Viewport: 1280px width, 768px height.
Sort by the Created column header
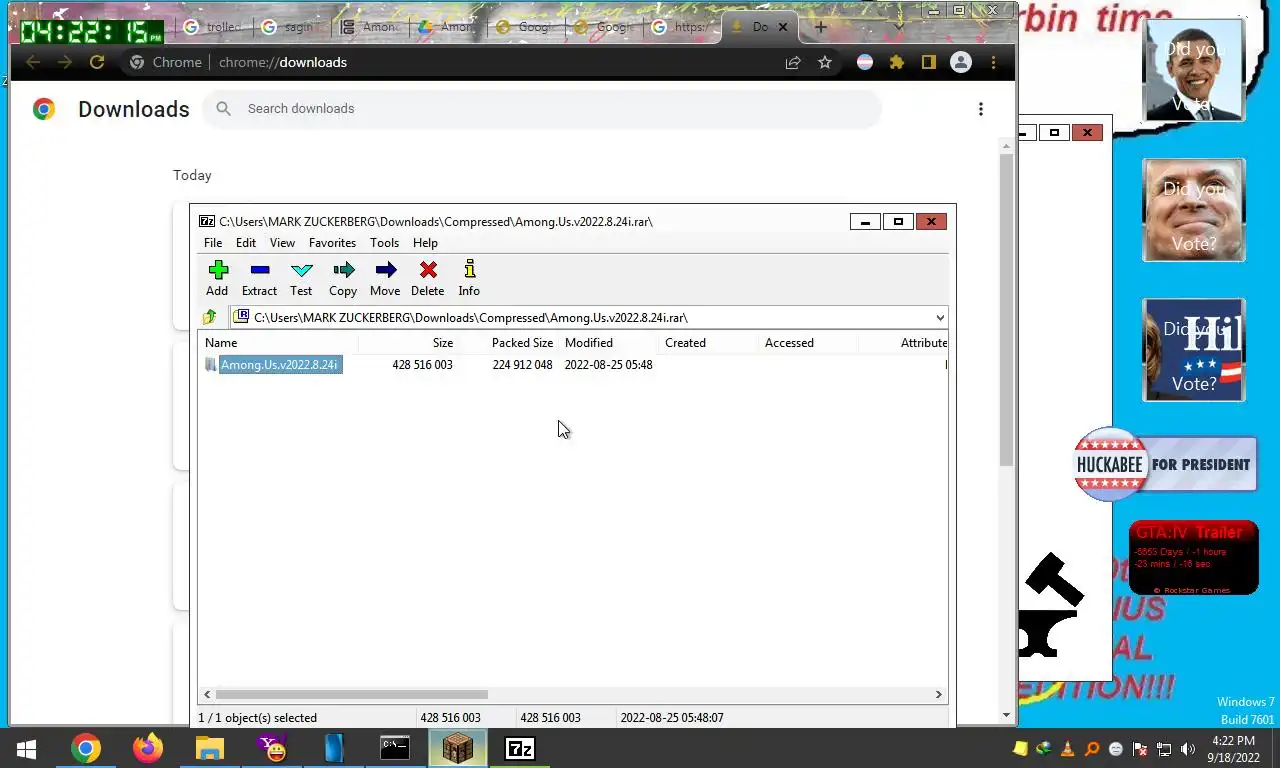[x=708, y=342]
